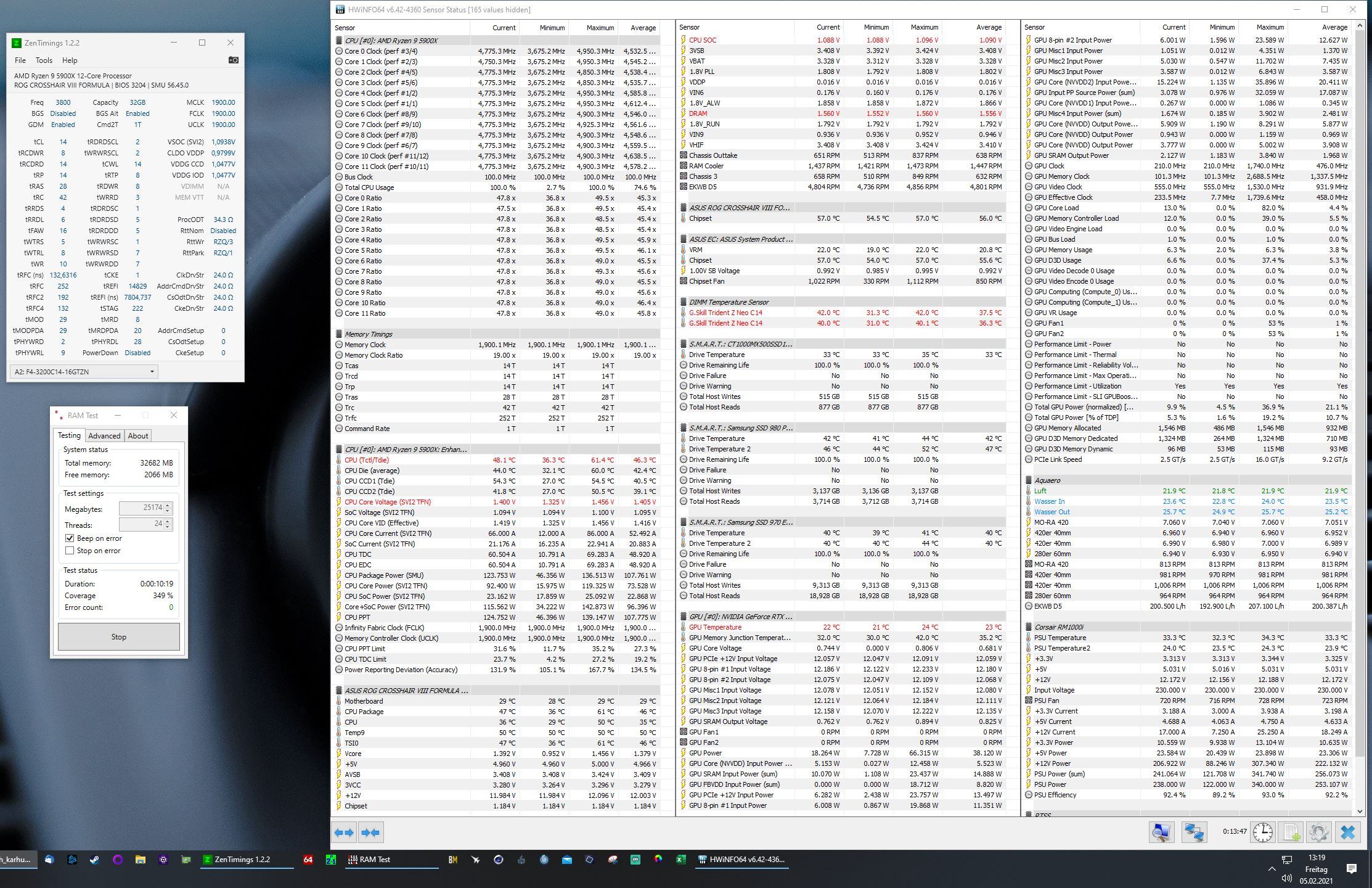Click the shrink columns arrows icon

click(x=370, y=832)
